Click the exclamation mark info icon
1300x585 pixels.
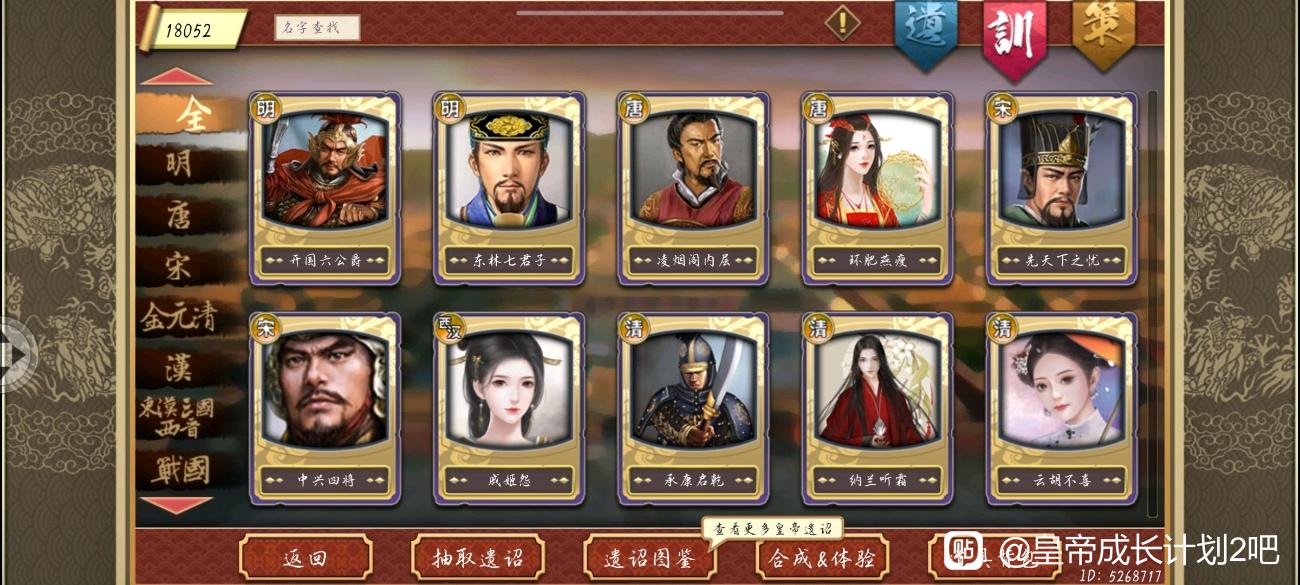tap(842, 22)
